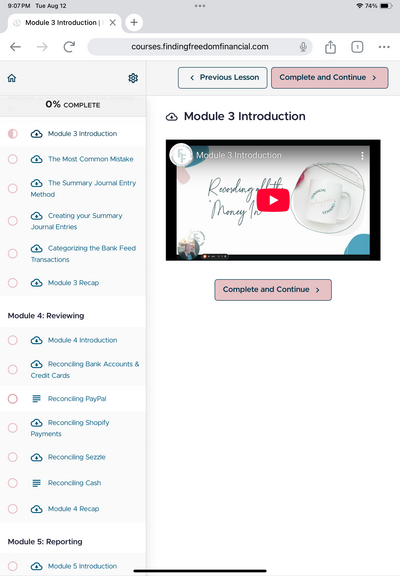Tap the browser share icon
The height and width of the screenshot is (576, 400).
tap(330, 47)
